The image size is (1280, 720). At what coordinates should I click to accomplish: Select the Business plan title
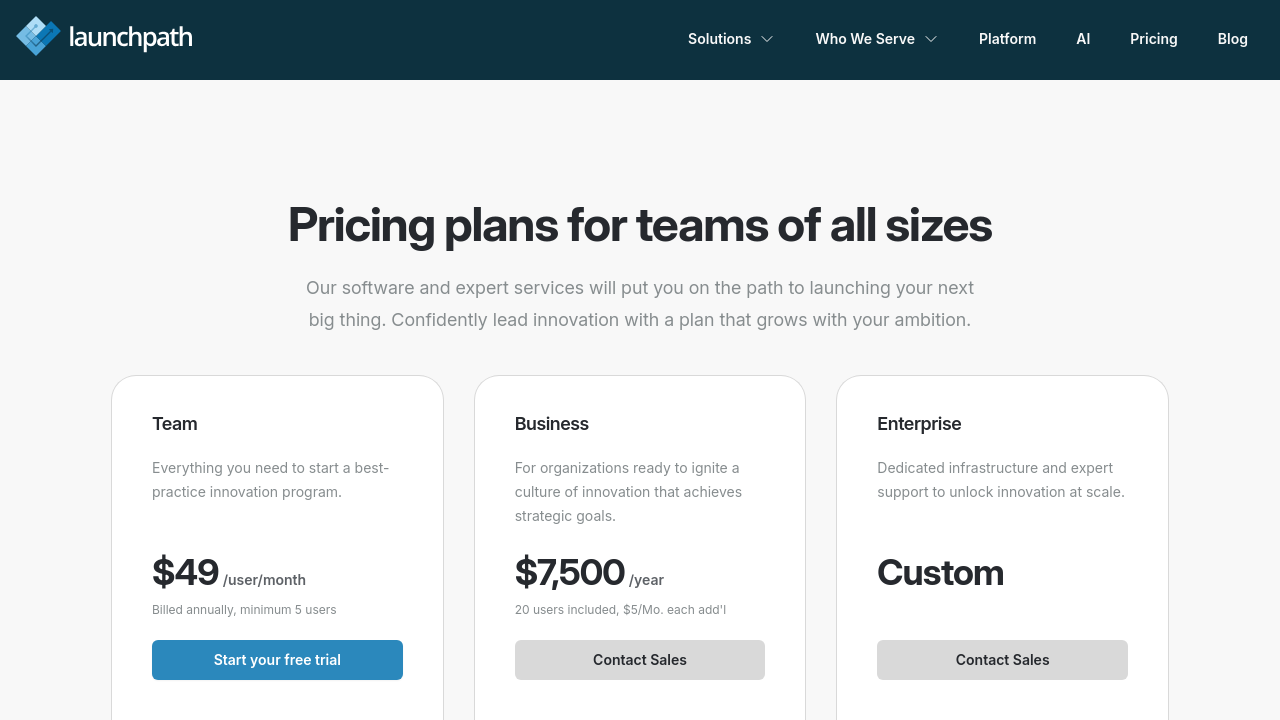coord(552,424)
